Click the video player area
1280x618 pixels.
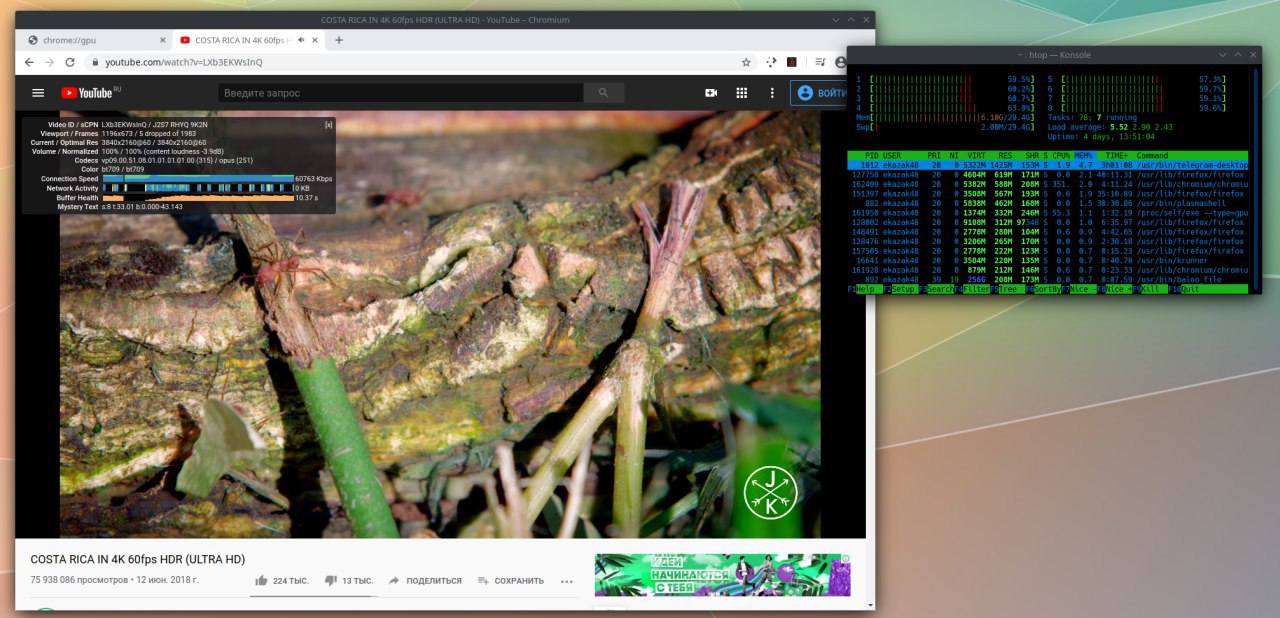click(x=440, y=324)
